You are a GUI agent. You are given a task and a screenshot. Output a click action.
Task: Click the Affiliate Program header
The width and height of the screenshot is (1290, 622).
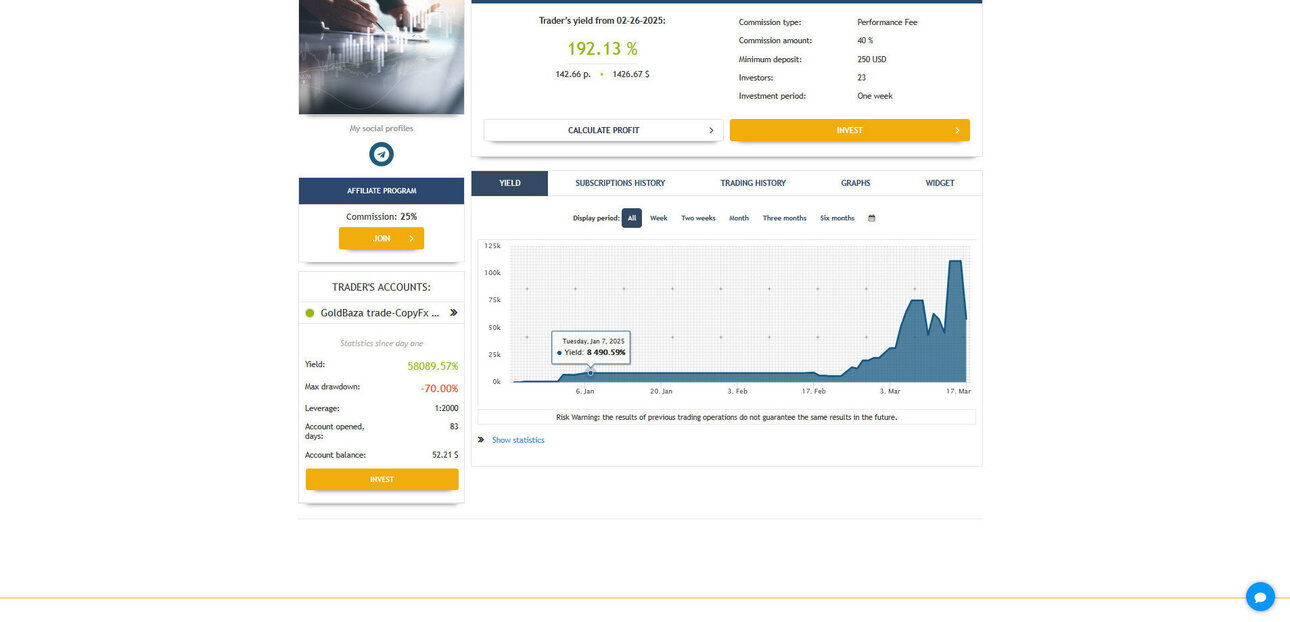click(x=381, y=190)
